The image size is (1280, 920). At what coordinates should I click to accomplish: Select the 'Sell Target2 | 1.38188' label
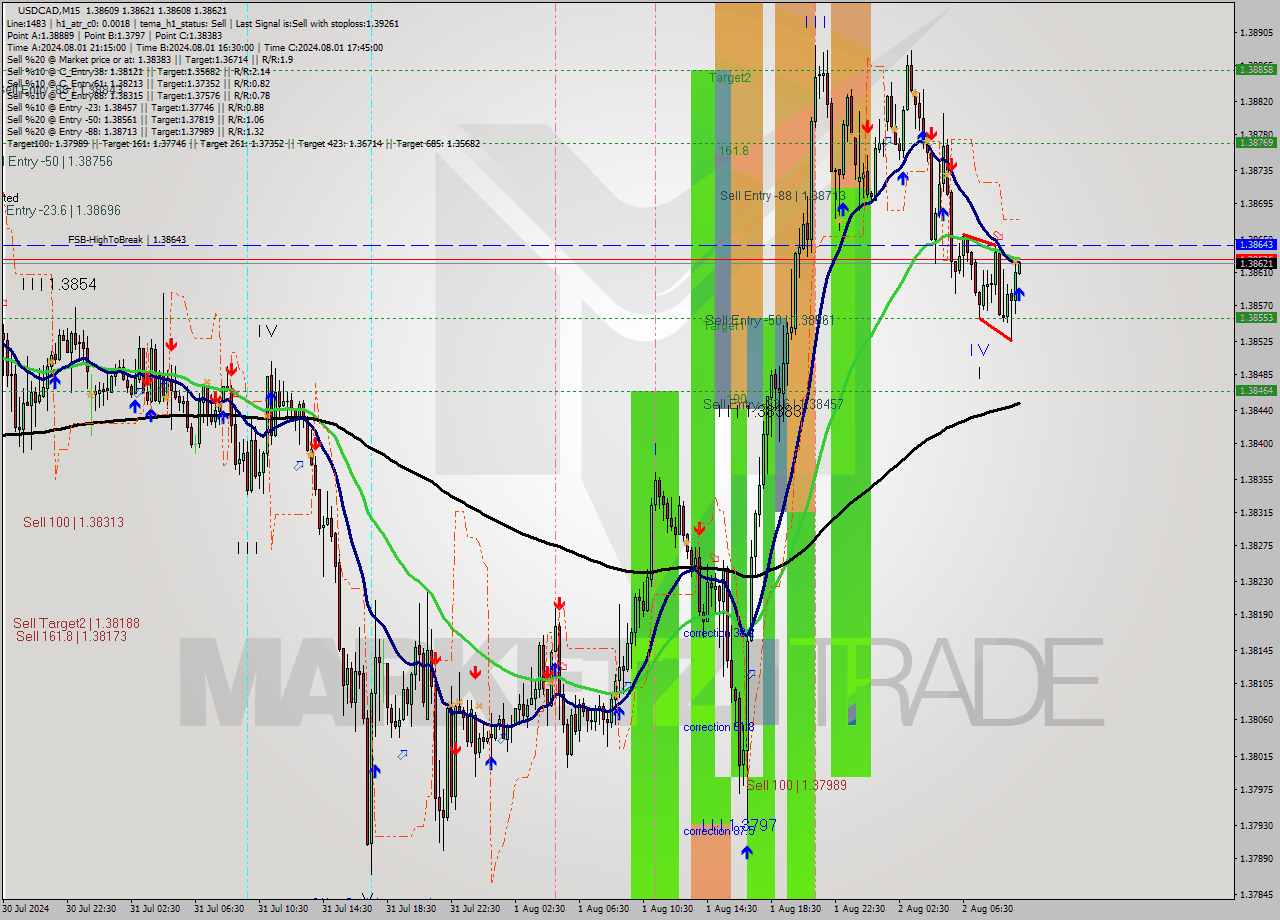coord(76,623)
